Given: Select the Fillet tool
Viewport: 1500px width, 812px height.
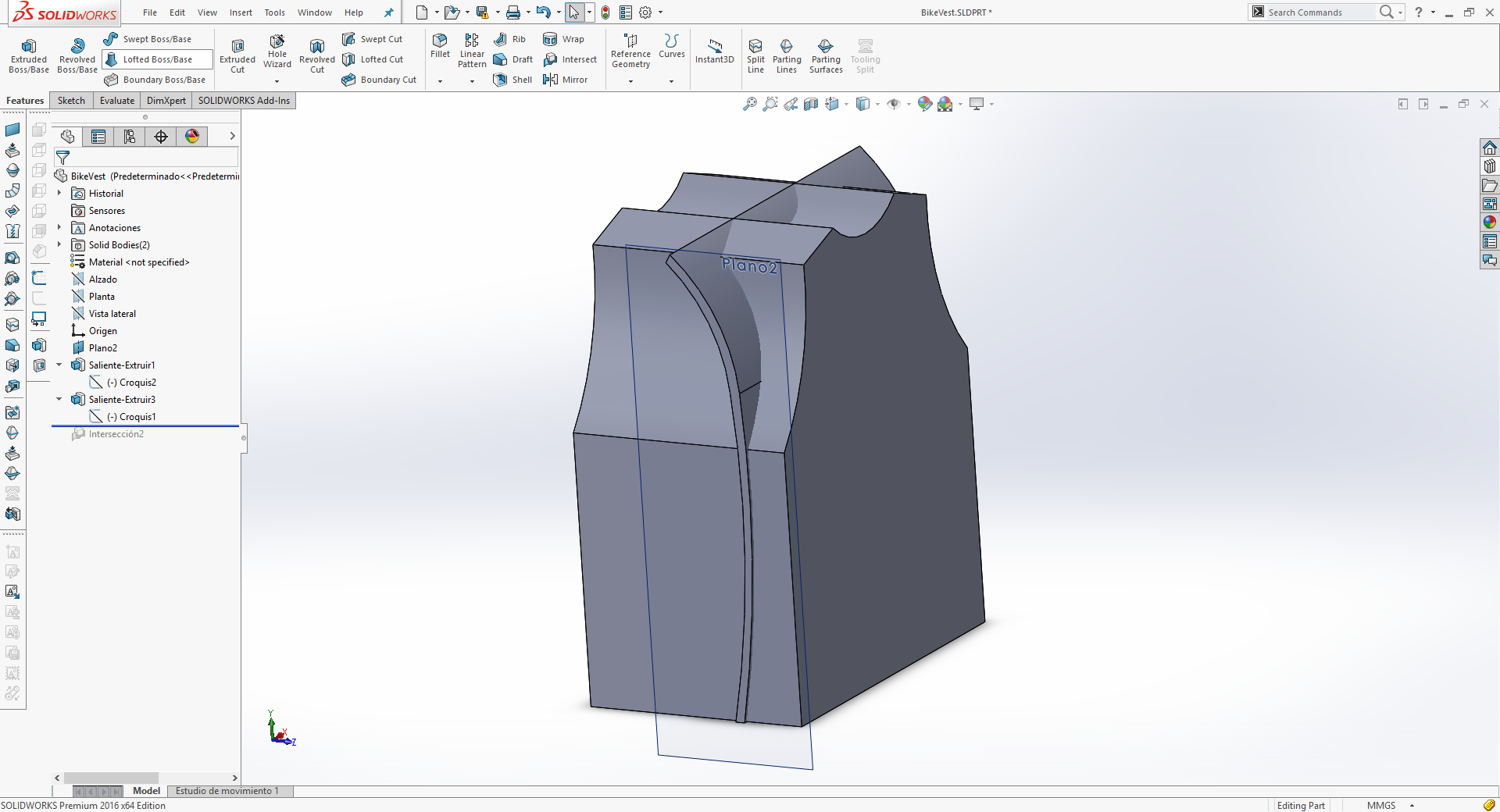Looking at the screenshot, I should point(440,46).
